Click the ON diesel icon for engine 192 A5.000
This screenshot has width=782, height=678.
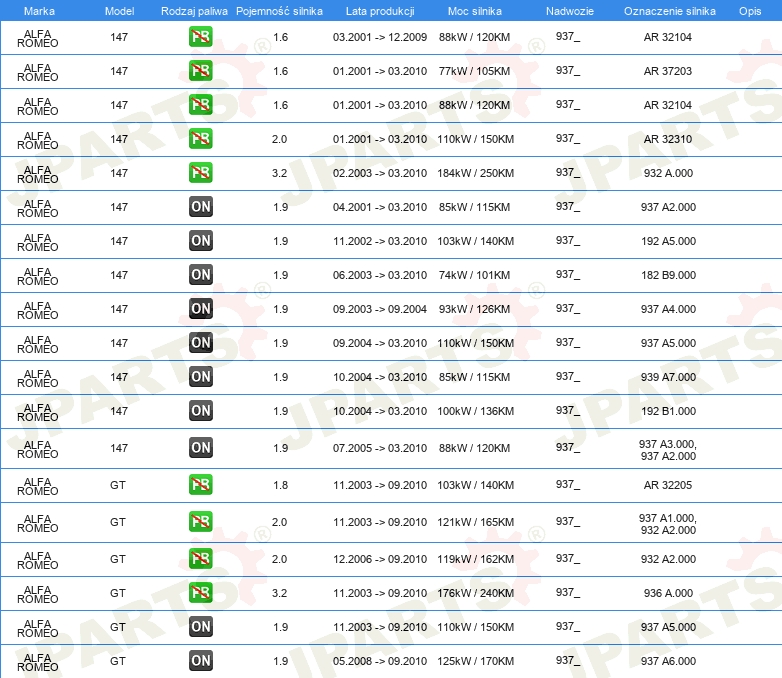click(200, 241)
